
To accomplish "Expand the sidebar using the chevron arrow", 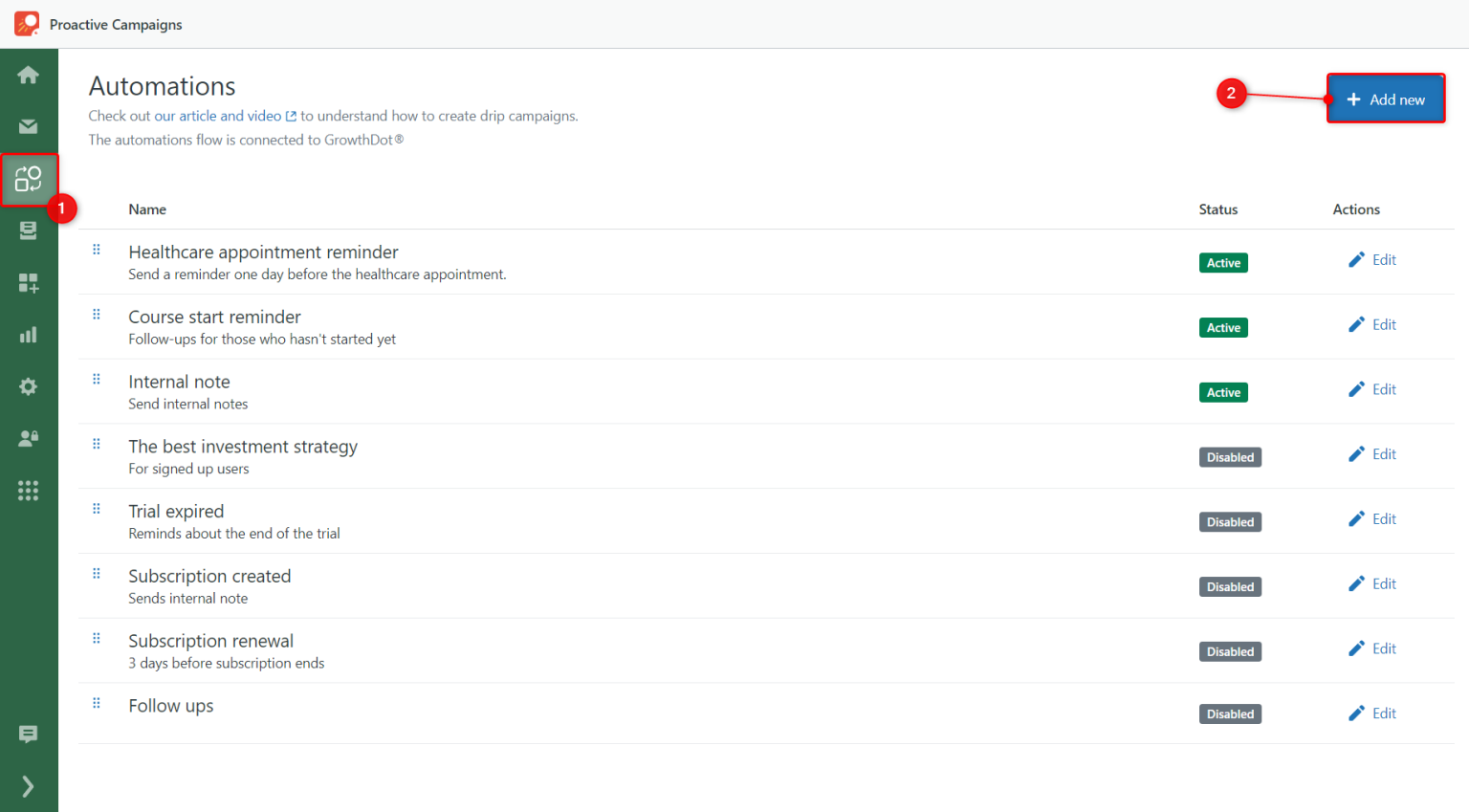I will [29, 786].
